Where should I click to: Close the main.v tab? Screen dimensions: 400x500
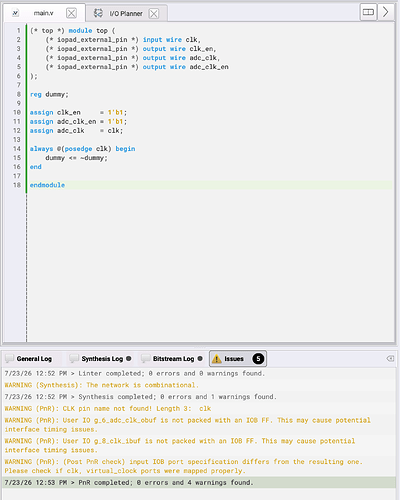(x=71, y=13)
